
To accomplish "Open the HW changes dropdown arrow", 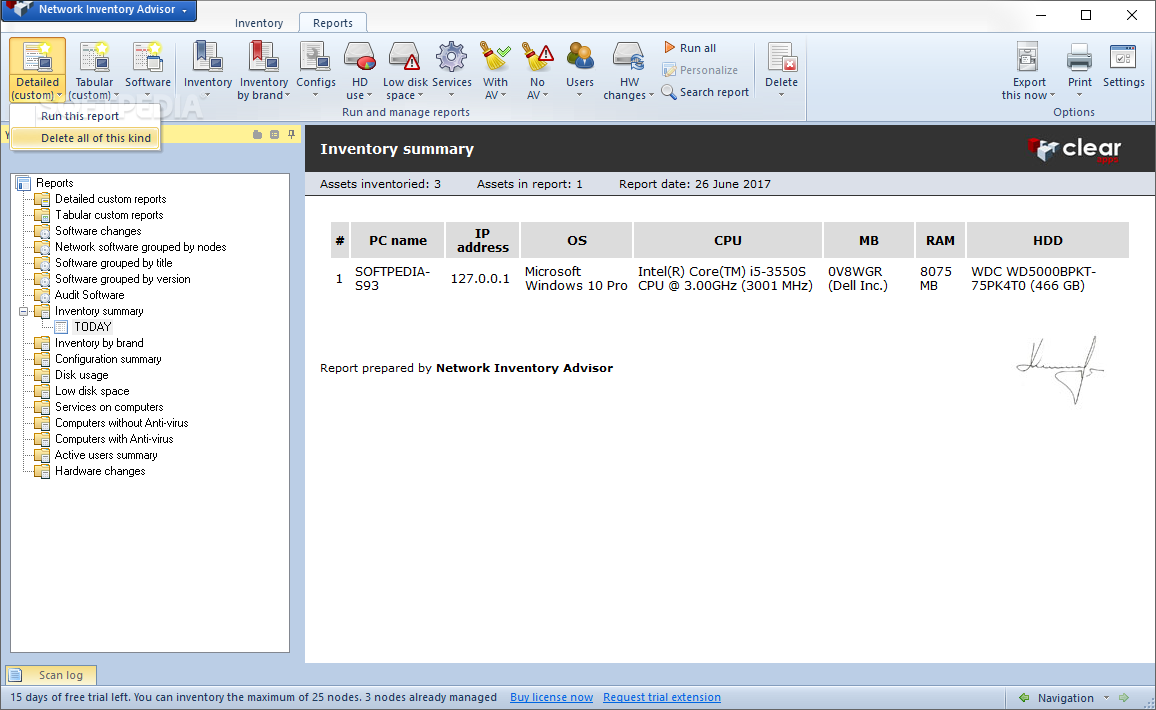I will pyautogui.click(x=651, y=96).
